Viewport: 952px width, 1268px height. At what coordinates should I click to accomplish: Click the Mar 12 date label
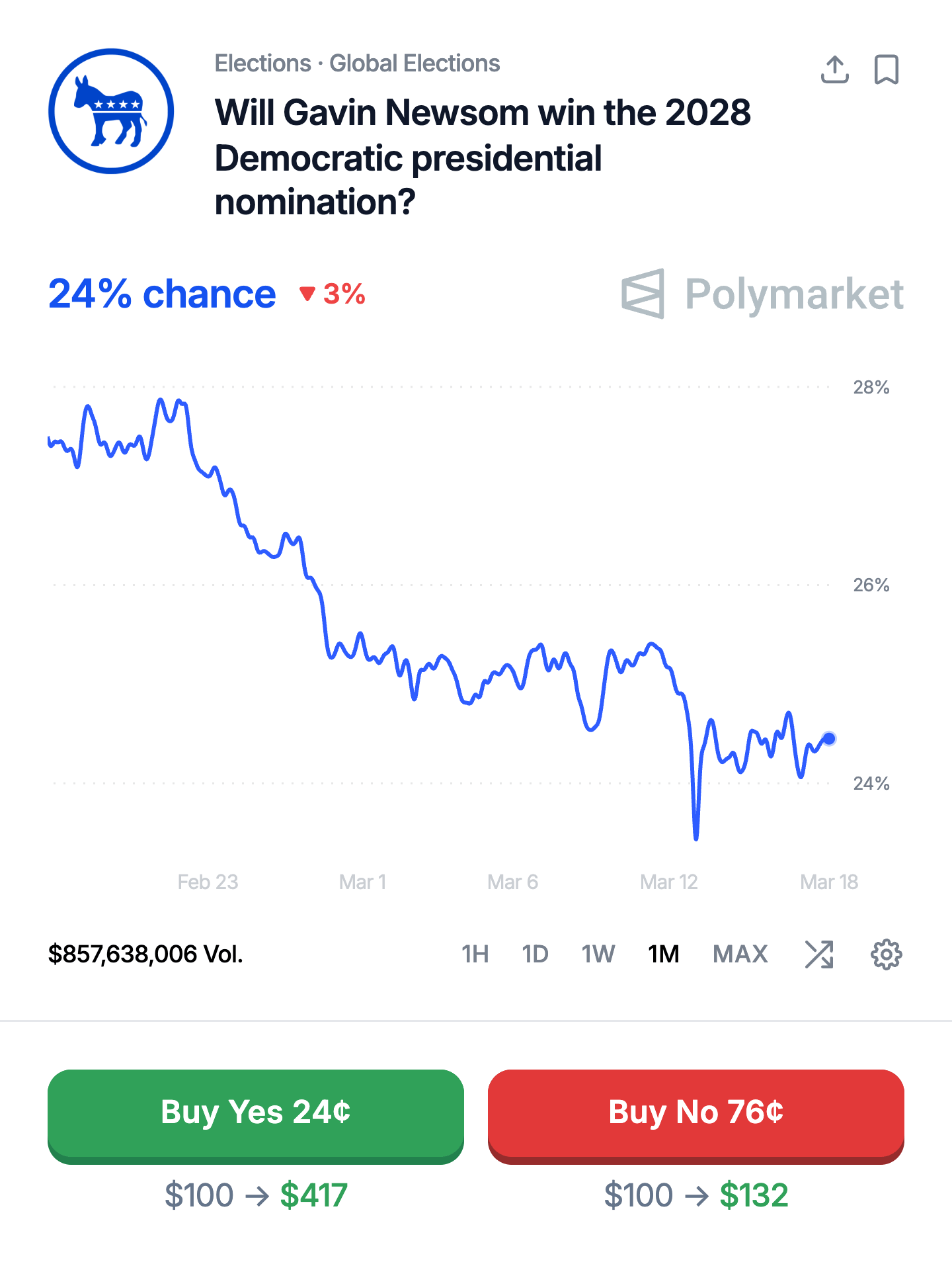[668, 882]
